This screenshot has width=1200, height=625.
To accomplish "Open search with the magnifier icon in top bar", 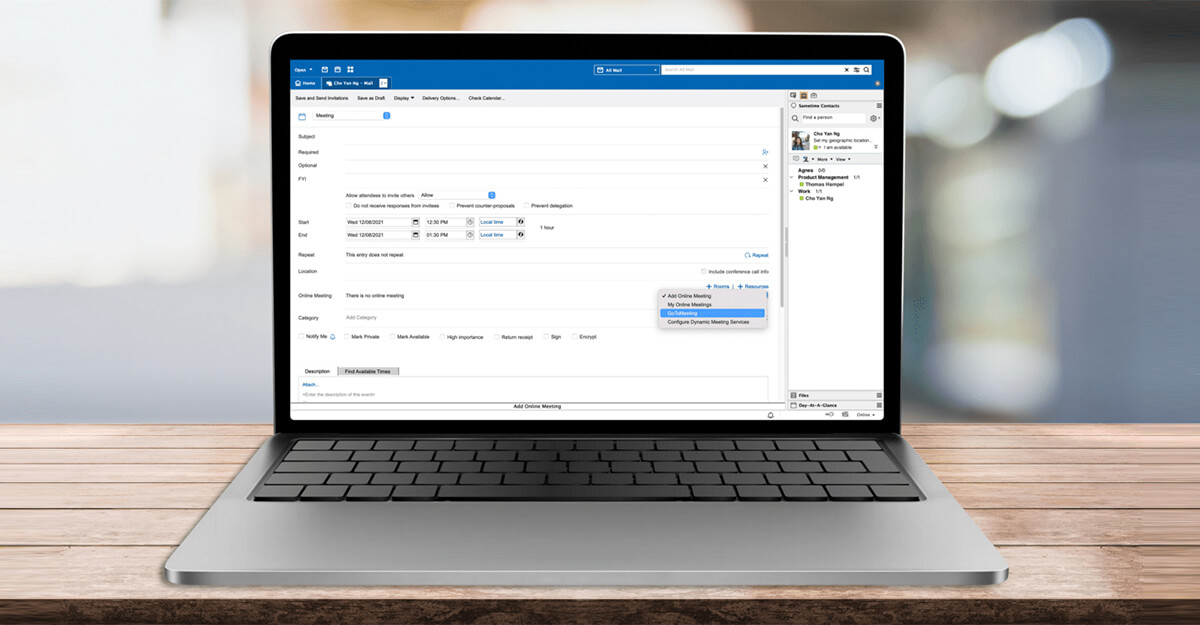I will [868, 70].
